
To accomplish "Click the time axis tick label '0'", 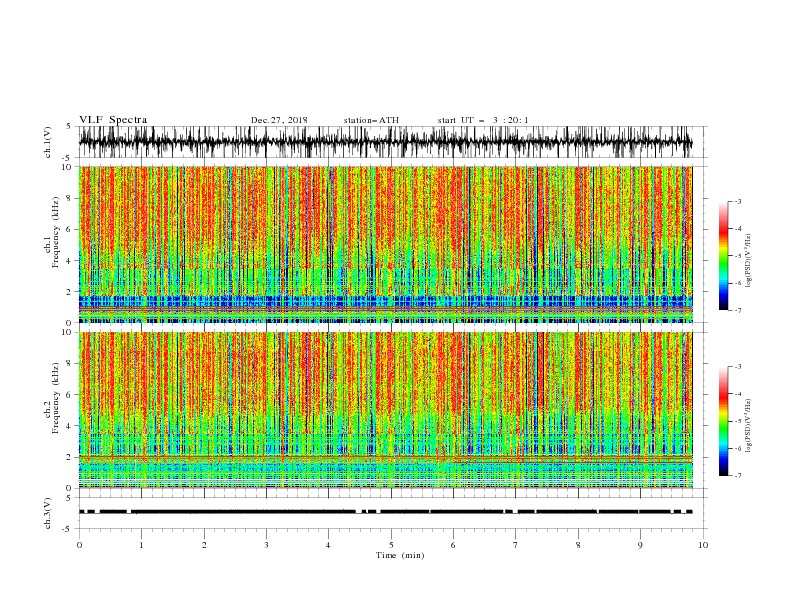I will 79,545.
